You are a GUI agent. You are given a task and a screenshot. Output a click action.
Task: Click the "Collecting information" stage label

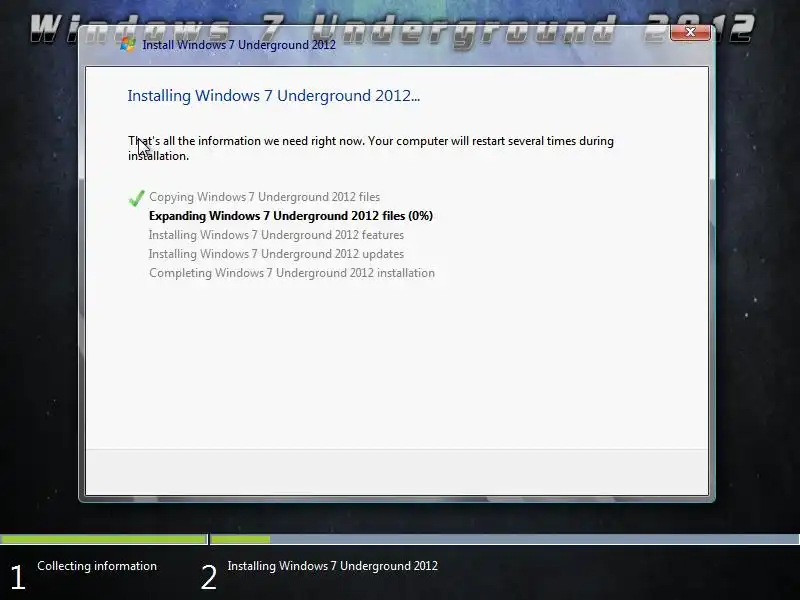coord(97,566)
